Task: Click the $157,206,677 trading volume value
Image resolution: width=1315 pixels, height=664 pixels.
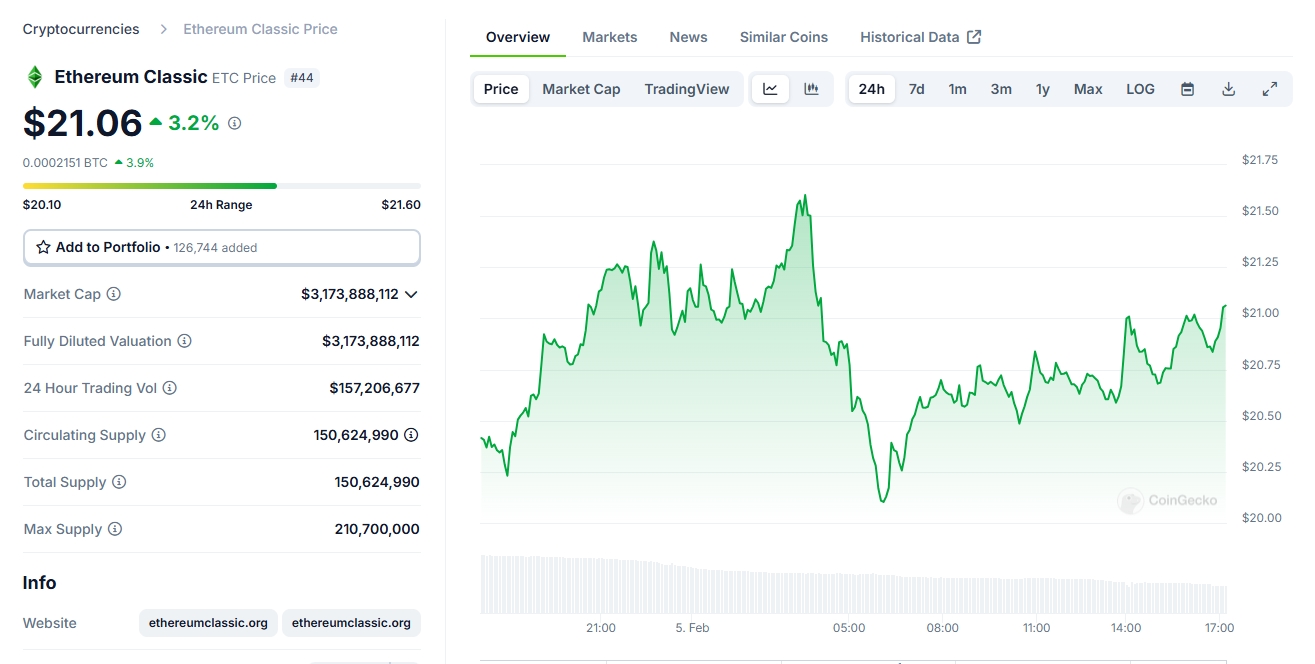Action: [375, 388]
